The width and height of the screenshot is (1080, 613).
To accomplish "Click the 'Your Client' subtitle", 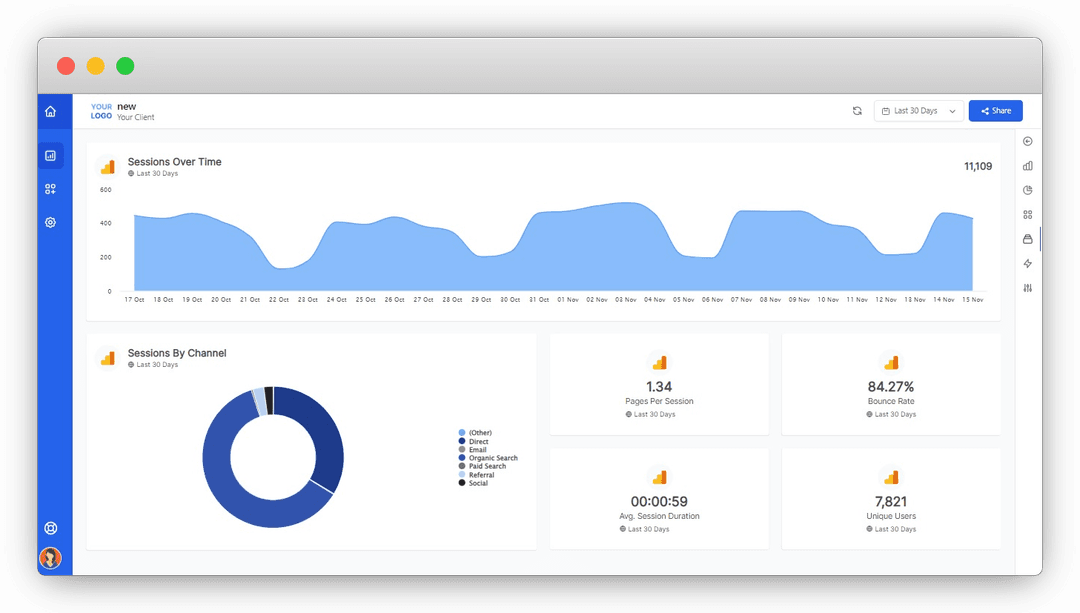I will pyautogui.click(x=136, y=117).
